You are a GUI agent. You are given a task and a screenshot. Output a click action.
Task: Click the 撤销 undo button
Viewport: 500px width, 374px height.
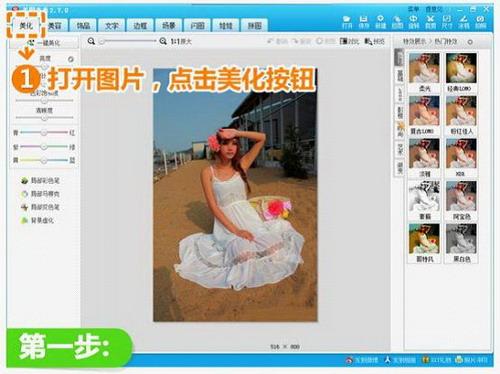pos(277,41)
